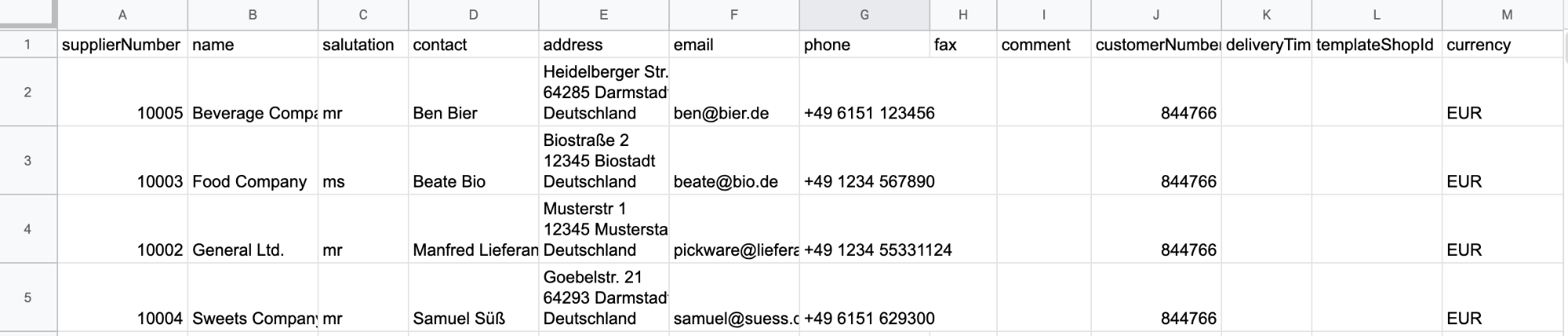Select column M header
The width and height of the screenshot is (1568, 336).
point(1507,15)
